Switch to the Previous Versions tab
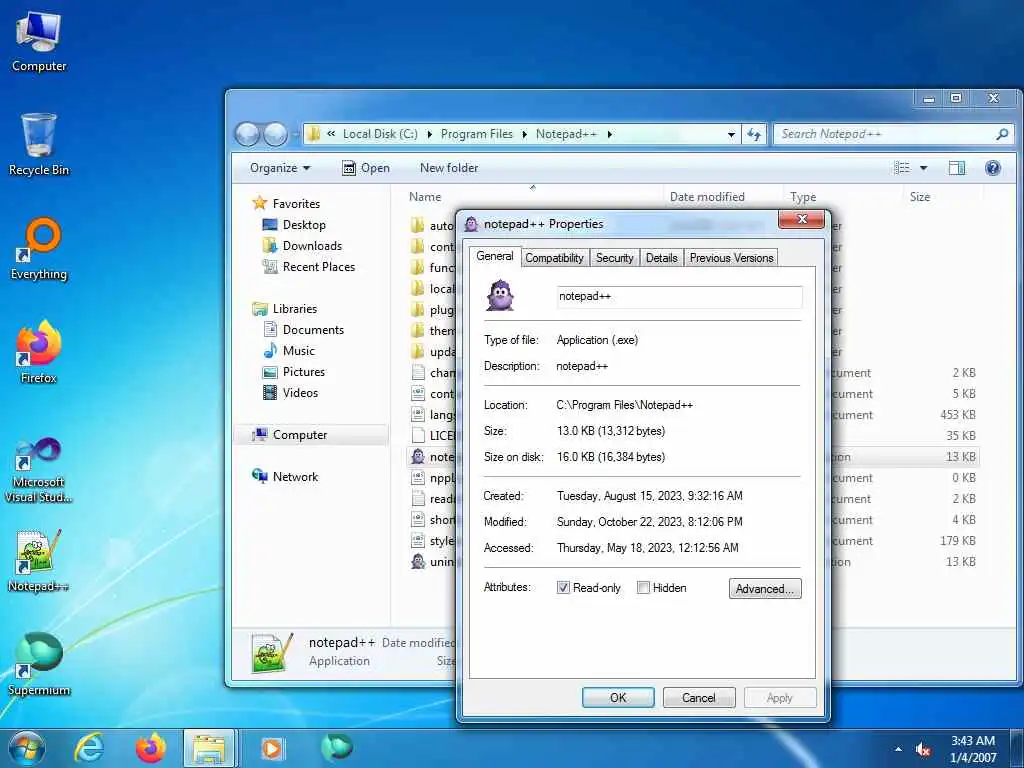 pos(731,258)
